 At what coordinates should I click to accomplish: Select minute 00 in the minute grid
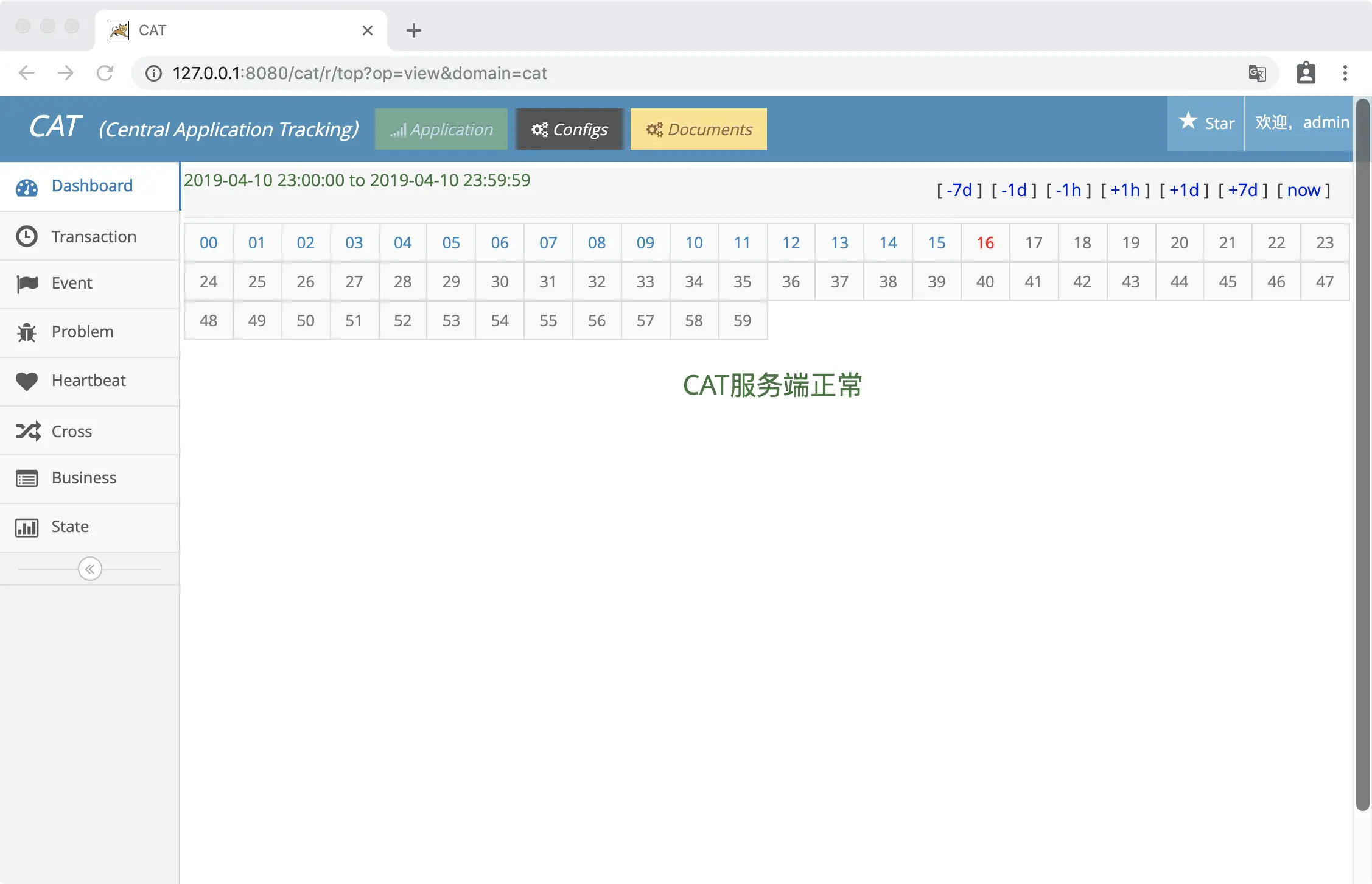click(x=208, y=243)
